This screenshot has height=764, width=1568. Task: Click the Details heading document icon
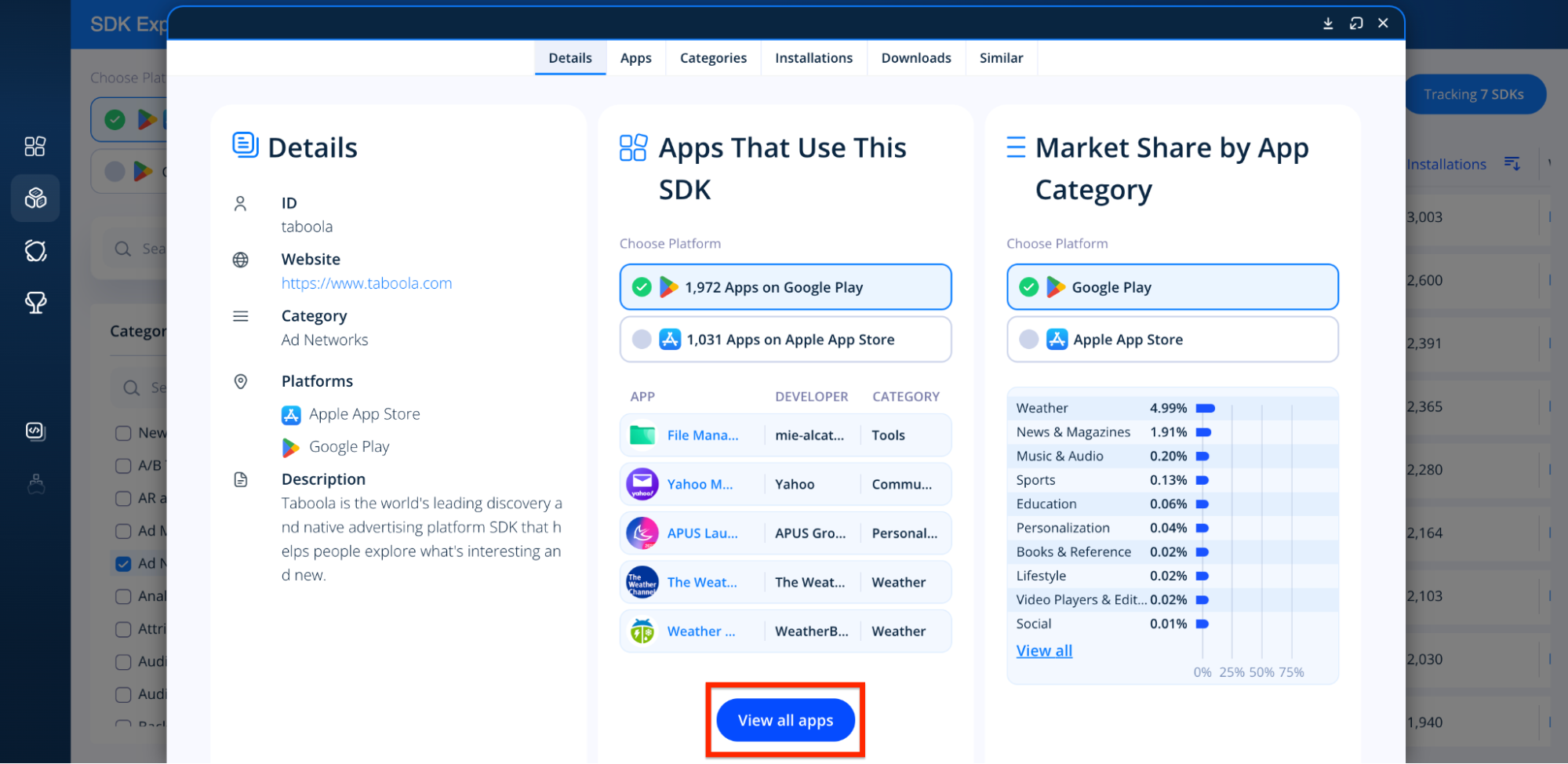point(246,145)
